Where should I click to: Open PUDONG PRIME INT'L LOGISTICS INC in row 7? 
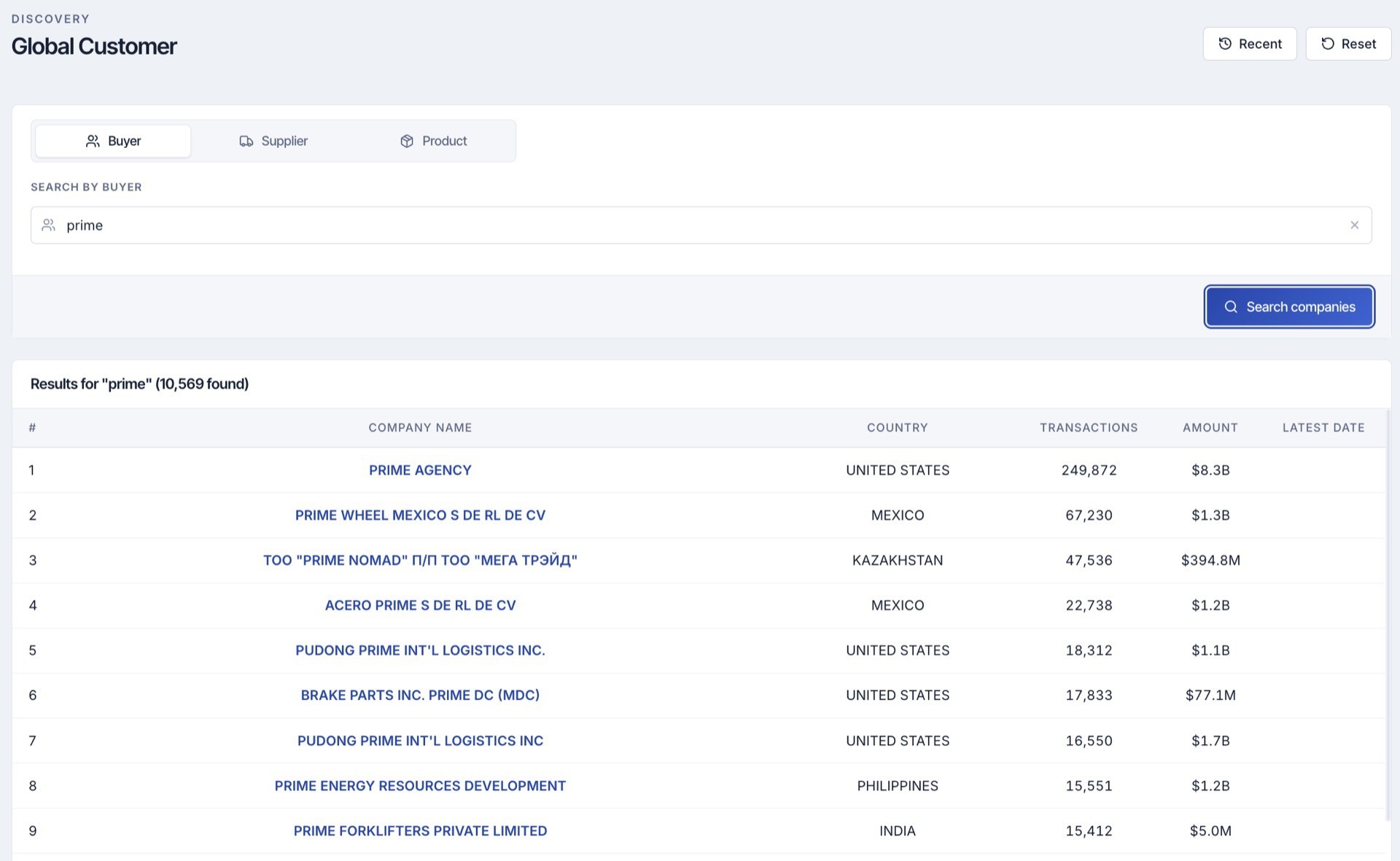point(420,741)
